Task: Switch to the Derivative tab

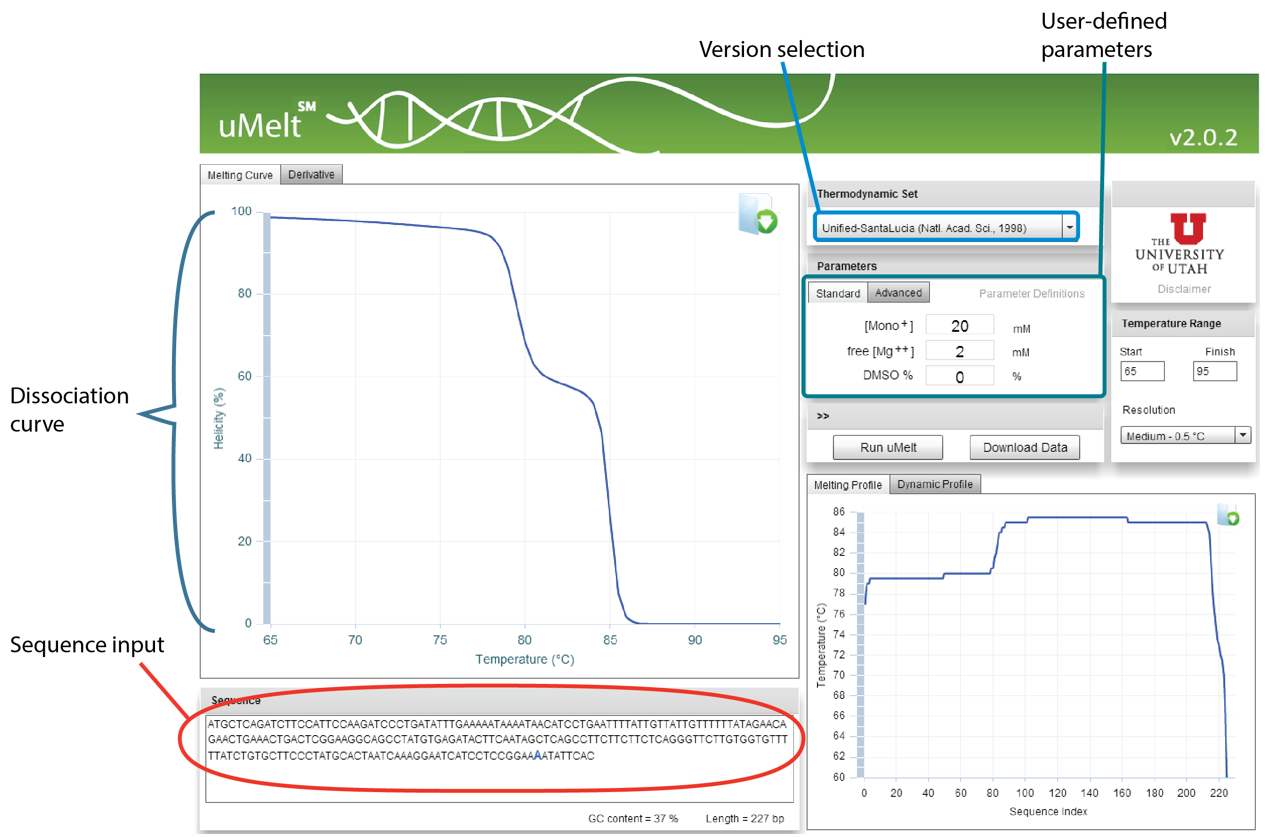Action: pyautogui.click(x=312, y=174)
